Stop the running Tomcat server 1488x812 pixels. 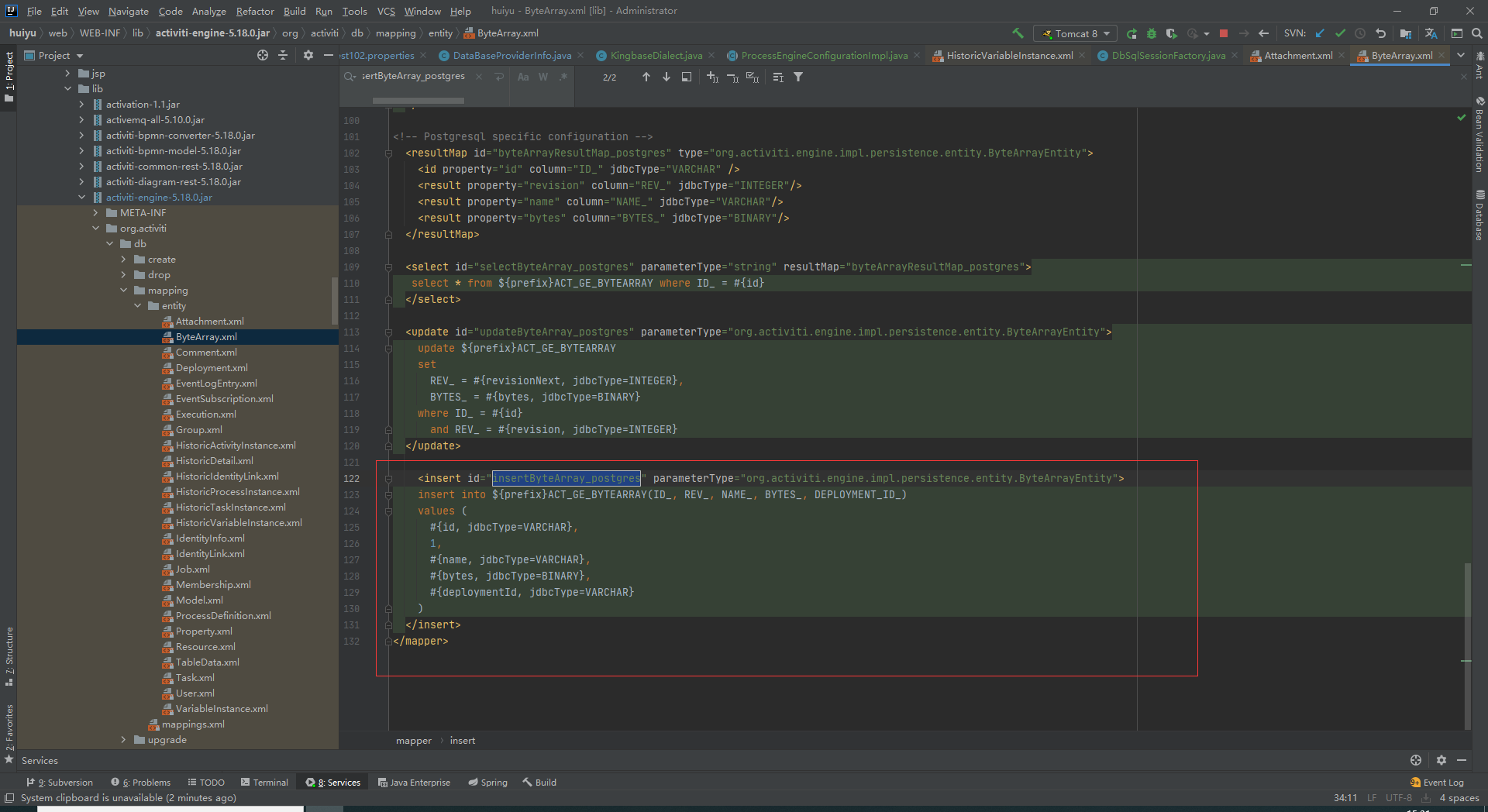click(x=1223, y=33)
